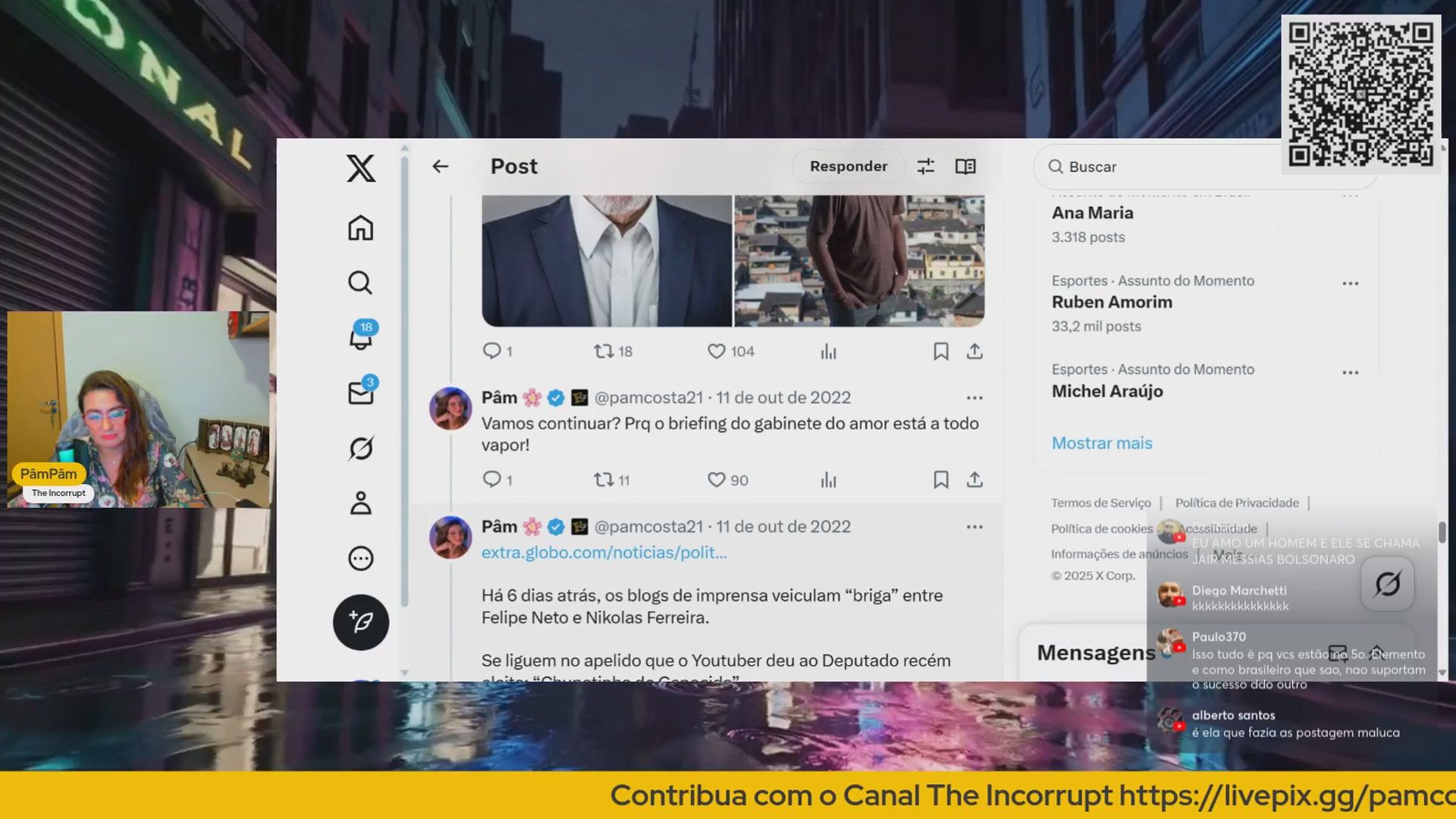Open the More circle menu in the sidebar
Viewport: 1456px width, 819px height.
[x=361, y=559]
